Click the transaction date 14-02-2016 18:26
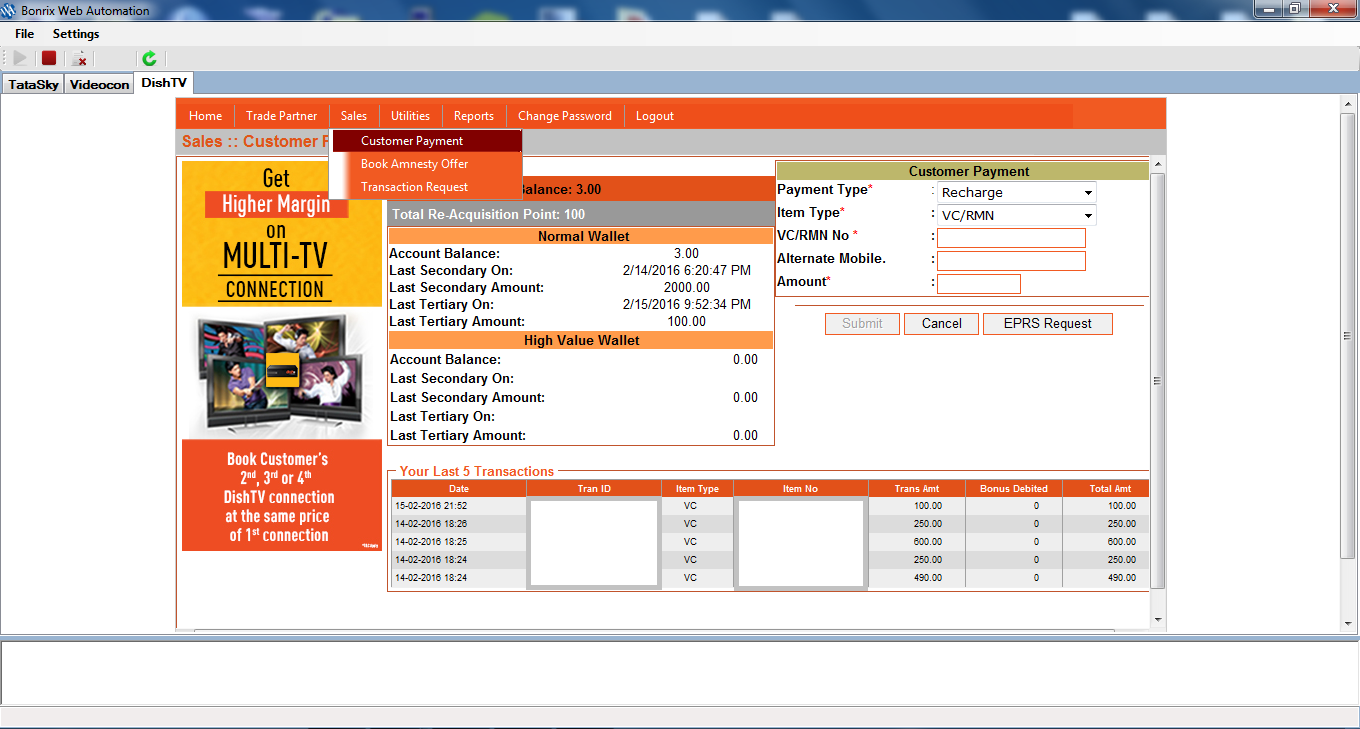This screenshot has height=729, width=1360. click(431, 524)
